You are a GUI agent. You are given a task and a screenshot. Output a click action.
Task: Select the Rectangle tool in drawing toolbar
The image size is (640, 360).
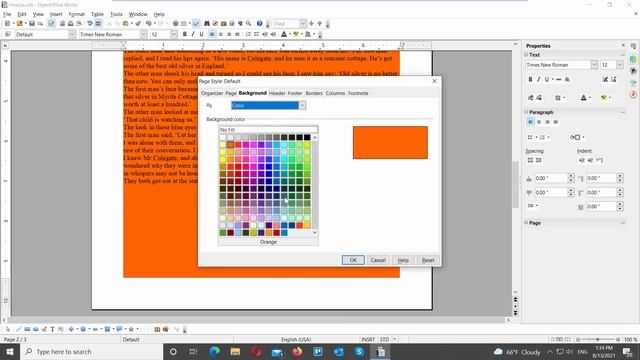tap(27, 329)
